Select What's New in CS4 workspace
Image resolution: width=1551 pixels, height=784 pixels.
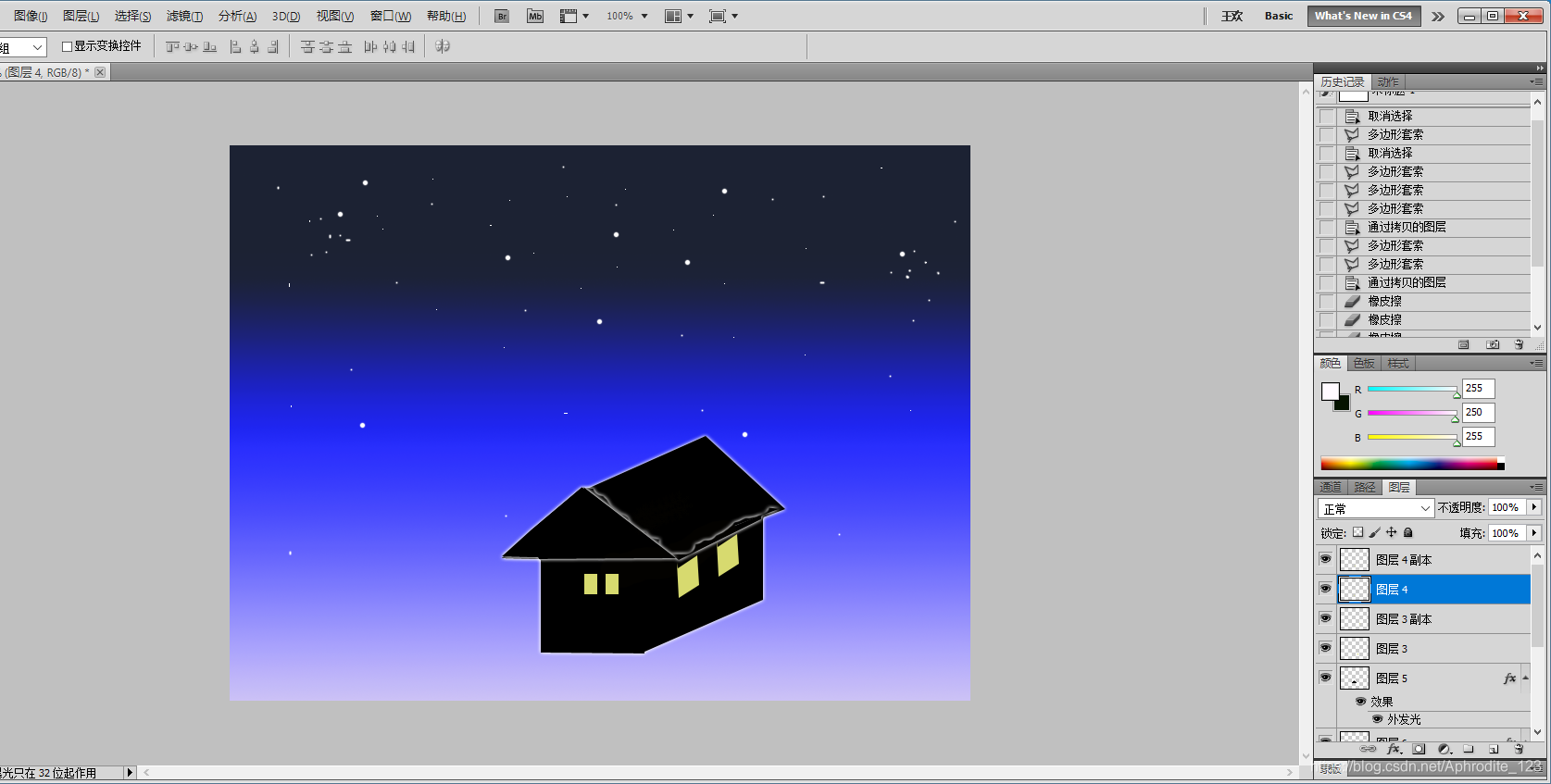point(1363,16)
